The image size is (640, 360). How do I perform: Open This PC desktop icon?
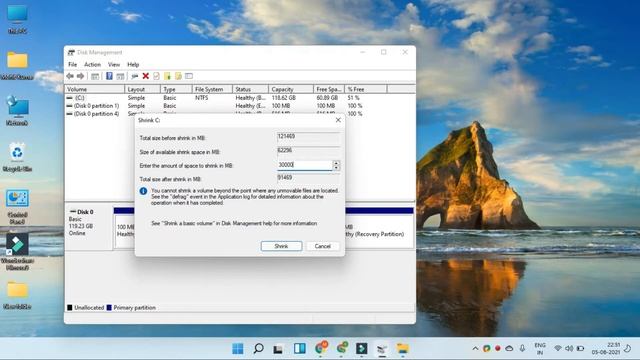pos(17,19)
